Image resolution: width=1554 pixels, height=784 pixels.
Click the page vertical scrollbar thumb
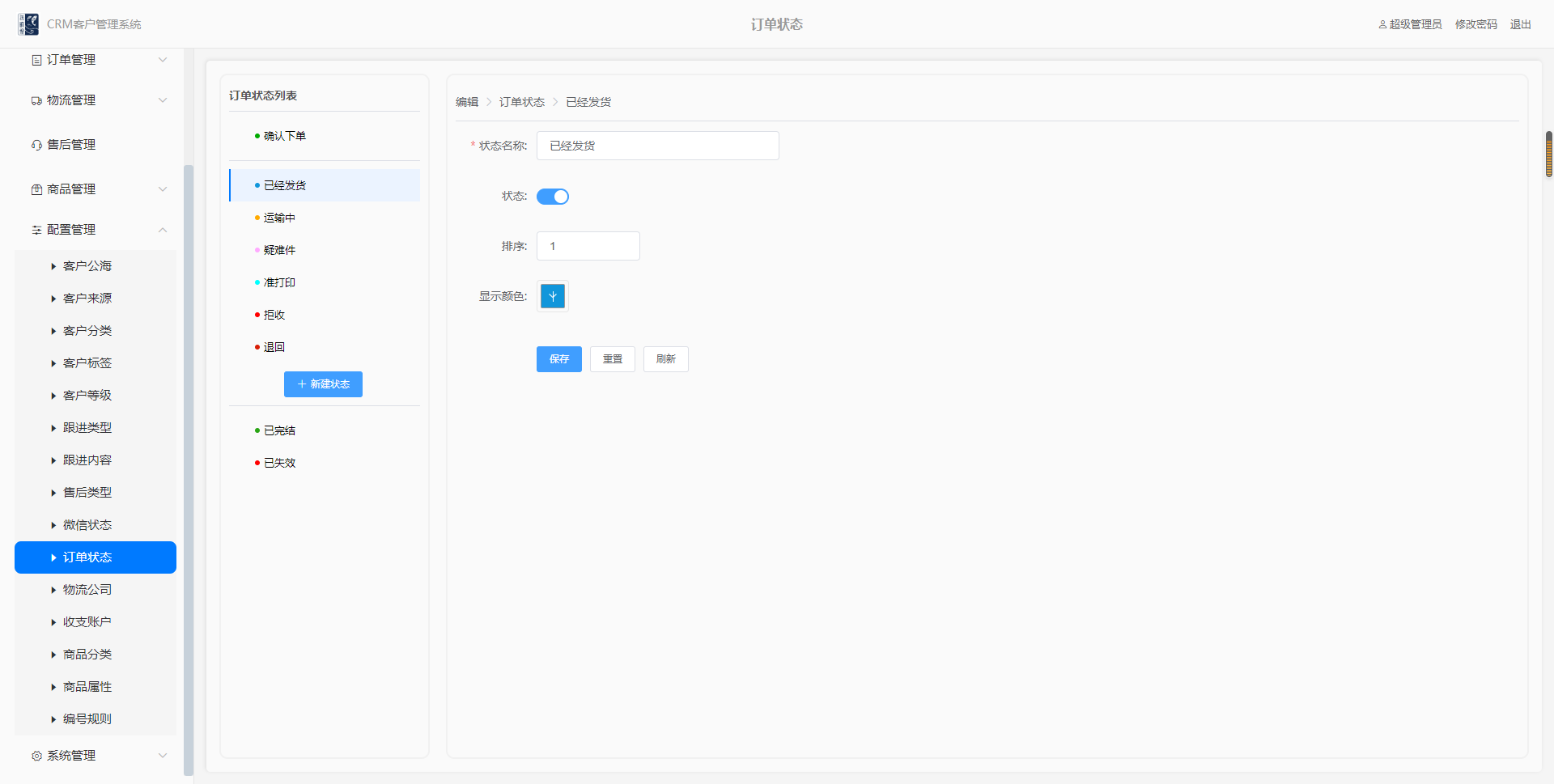coord(1549,154)
